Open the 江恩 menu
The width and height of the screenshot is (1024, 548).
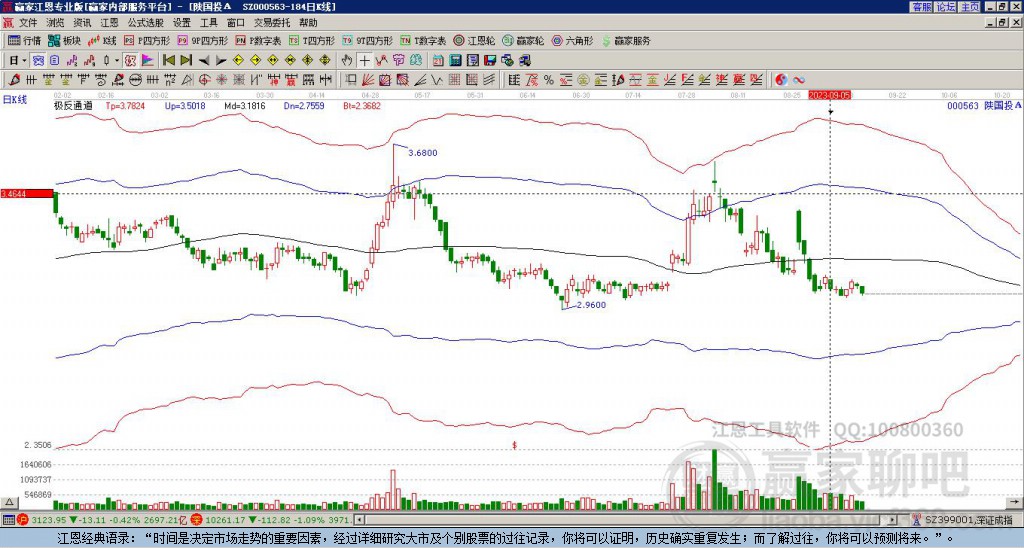(109, 23)
